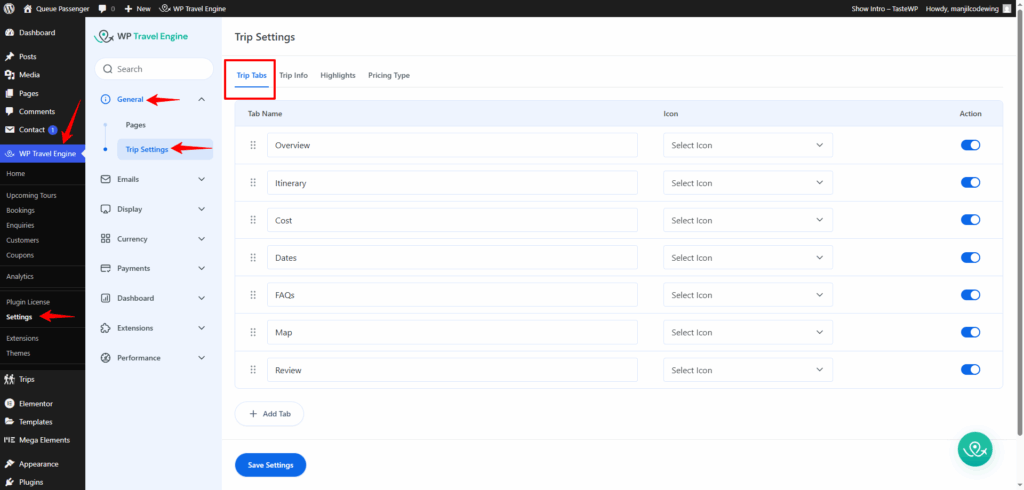Turn off the FAQs tab switch
The width and height of the screenshot is (1024, 490).
click(x=969, y=295)
